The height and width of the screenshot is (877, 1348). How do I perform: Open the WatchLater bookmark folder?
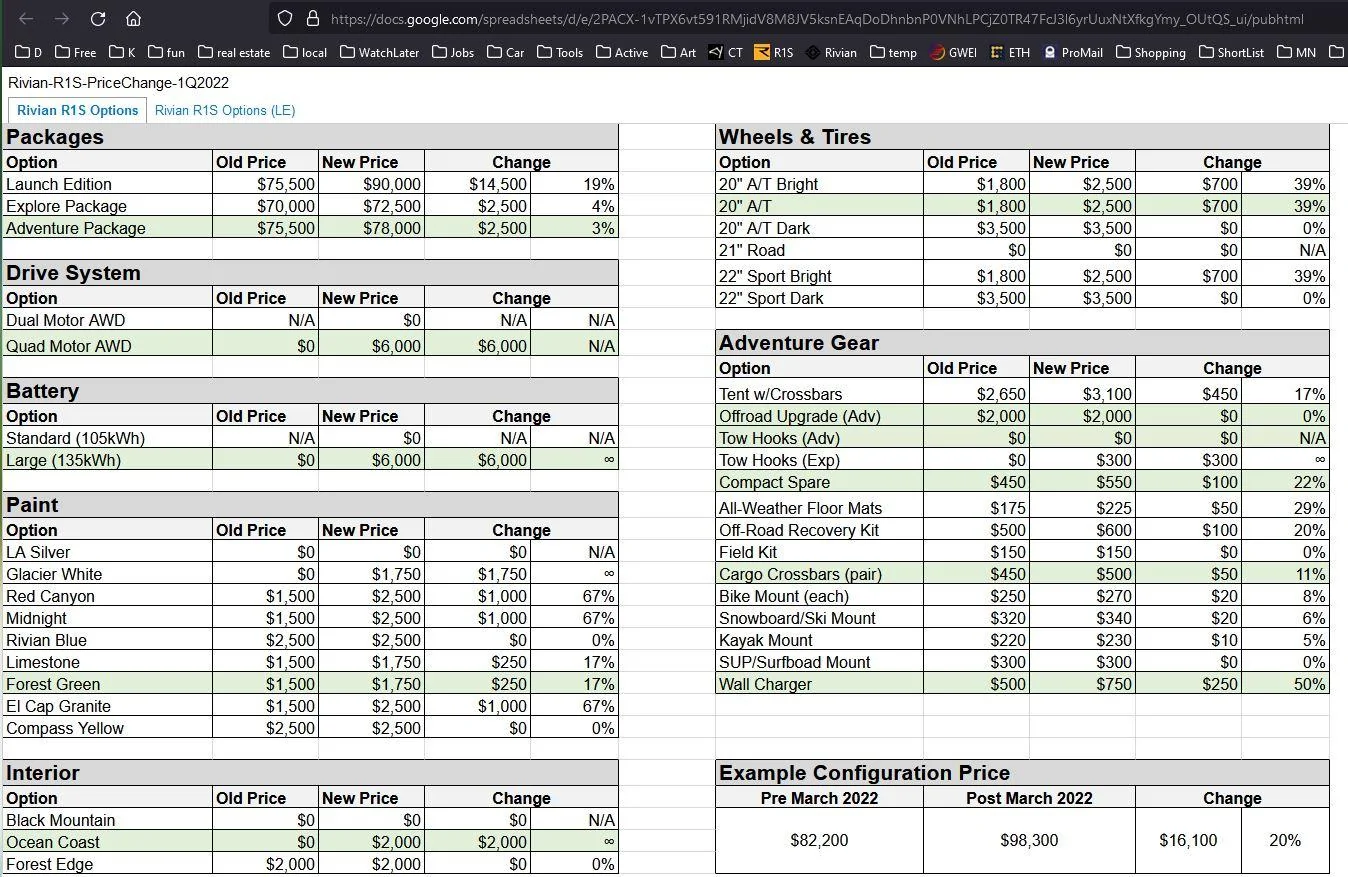tap(380, 52)
